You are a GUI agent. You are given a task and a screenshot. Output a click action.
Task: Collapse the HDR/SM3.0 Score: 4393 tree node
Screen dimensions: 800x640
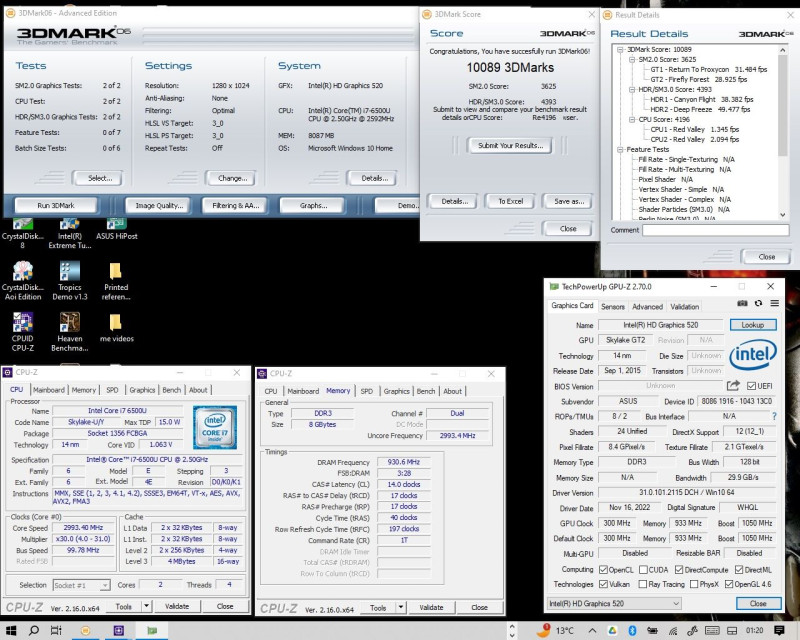pyautogui.click(x=632, y=90)
